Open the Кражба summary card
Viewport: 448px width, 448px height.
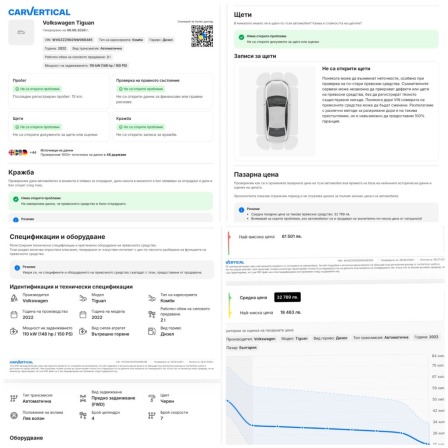162,127
